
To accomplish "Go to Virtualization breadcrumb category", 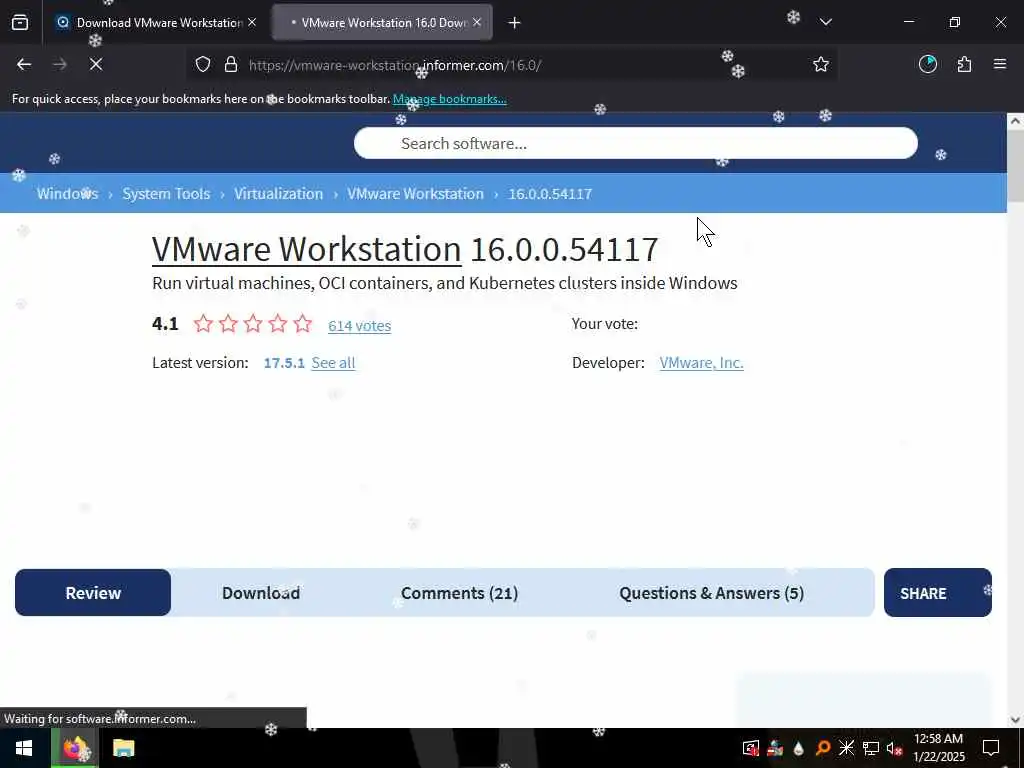I will pyautogui.click(x=279, y=194).
